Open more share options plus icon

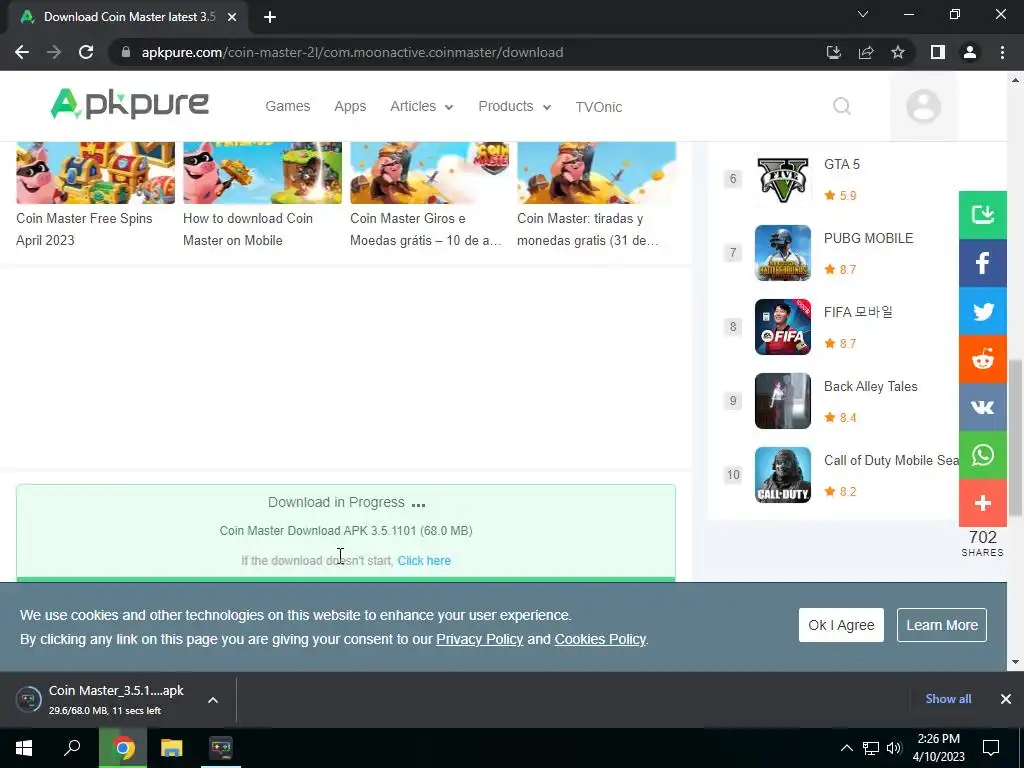click(x=982, y=504)
